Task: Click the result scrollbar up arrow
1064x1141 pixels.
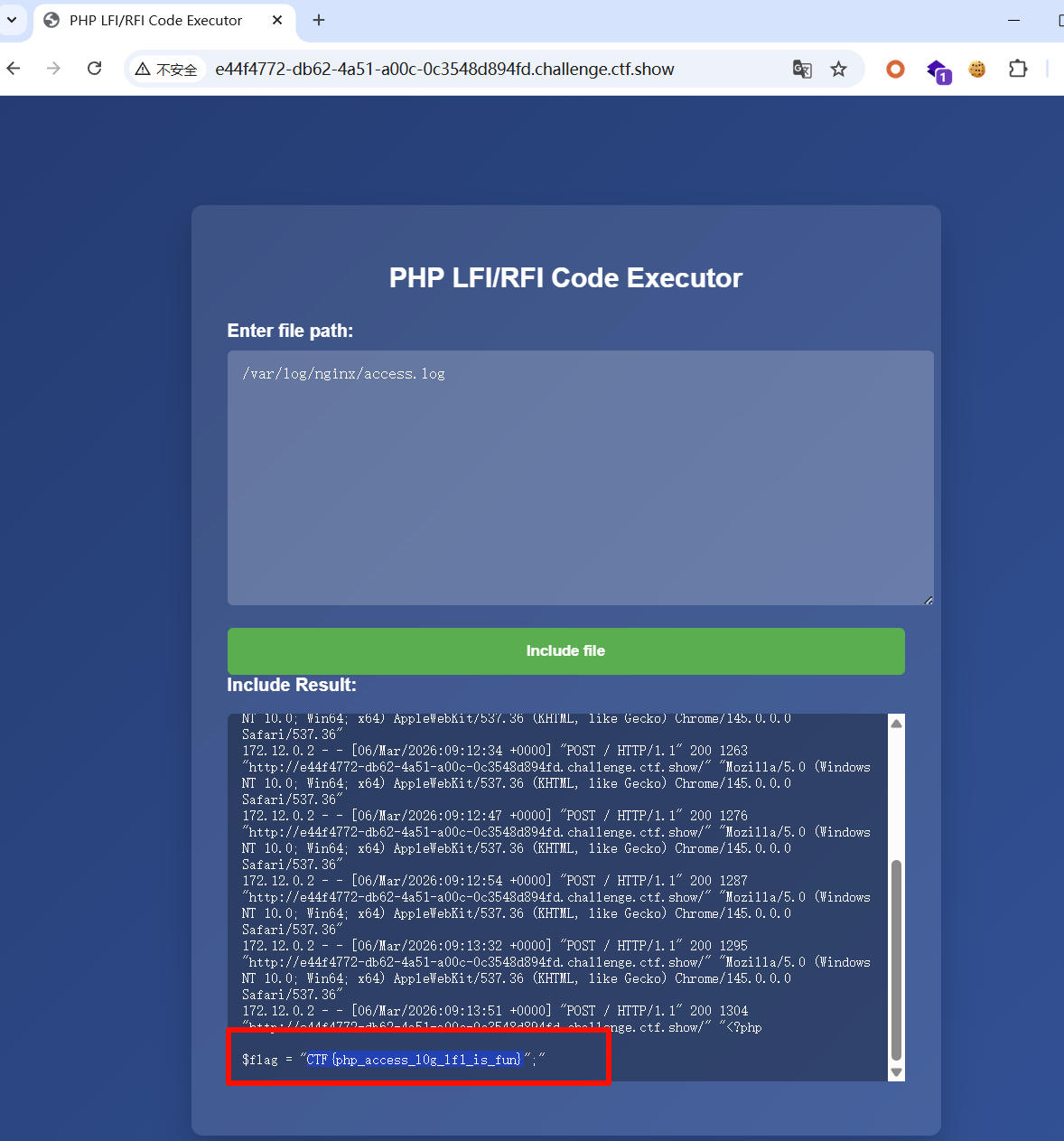Action: 896,724
